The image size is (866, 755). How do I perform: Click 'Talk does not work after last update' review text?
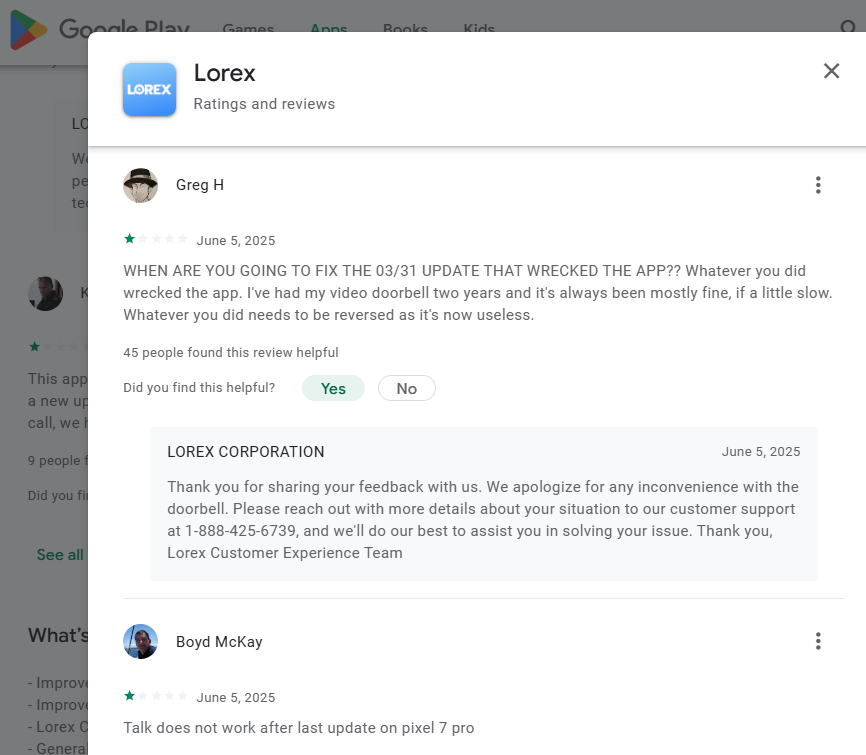299,727
